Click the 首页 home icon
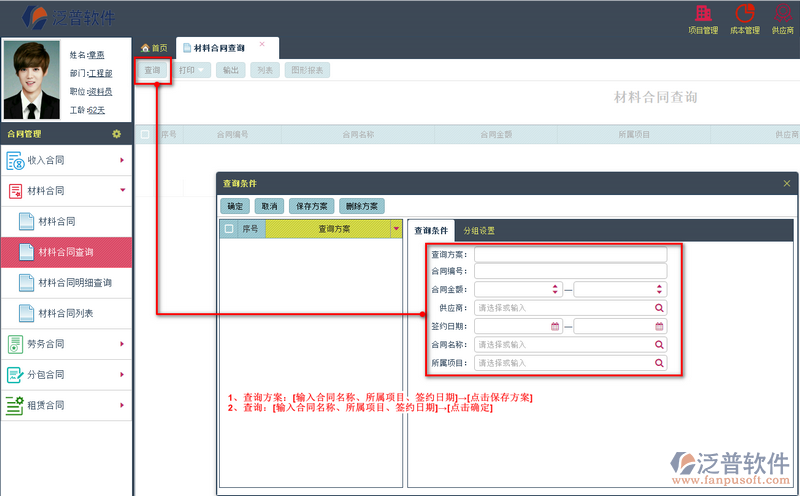Viewport: 800px width, 496px height. [x=145, y=48]
